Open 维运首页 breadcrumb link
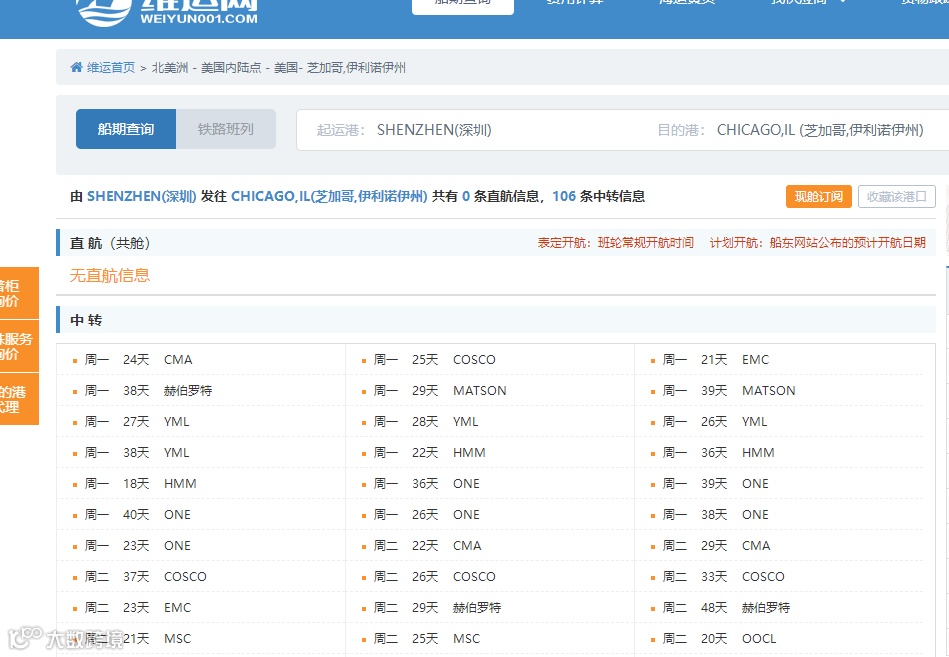The width and height of the screenshot is (949, 657). [x=111, y=67]
